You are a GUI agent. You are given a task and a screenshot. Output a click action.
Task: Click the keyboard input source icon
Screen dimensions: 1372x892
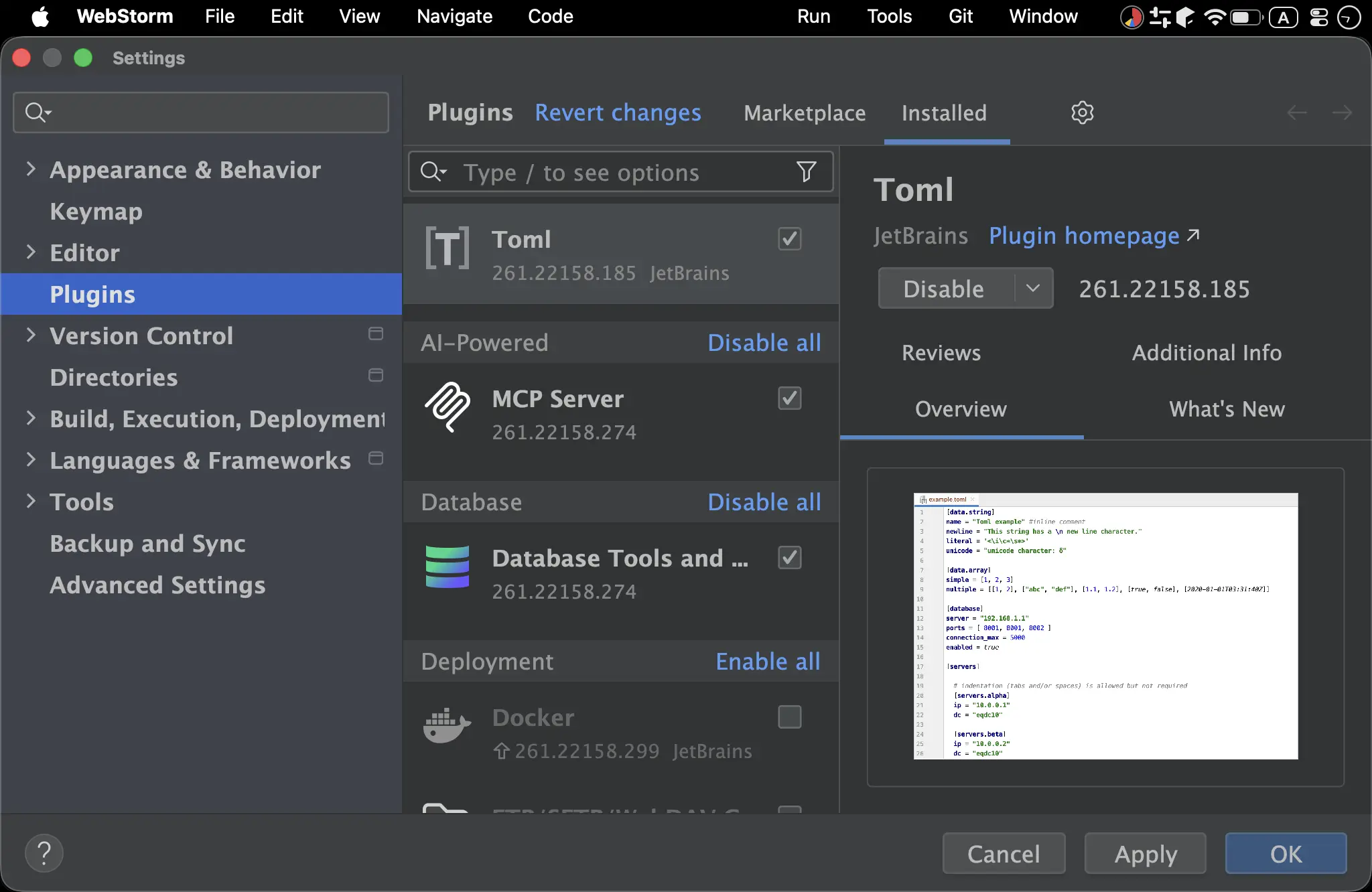(x=1284, y=17)
